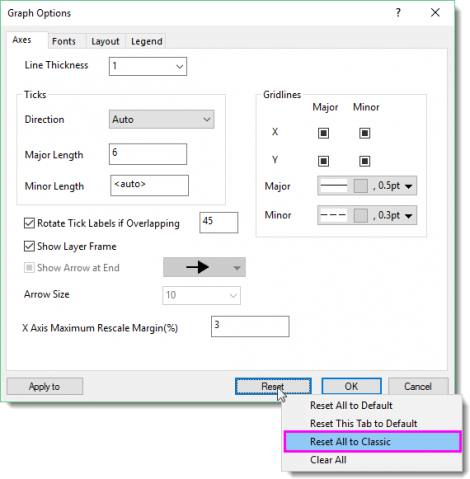Toggle X major gridlines checkbox
The width and height of the screenshot is (470, 479).
click(x=323, y=133)
